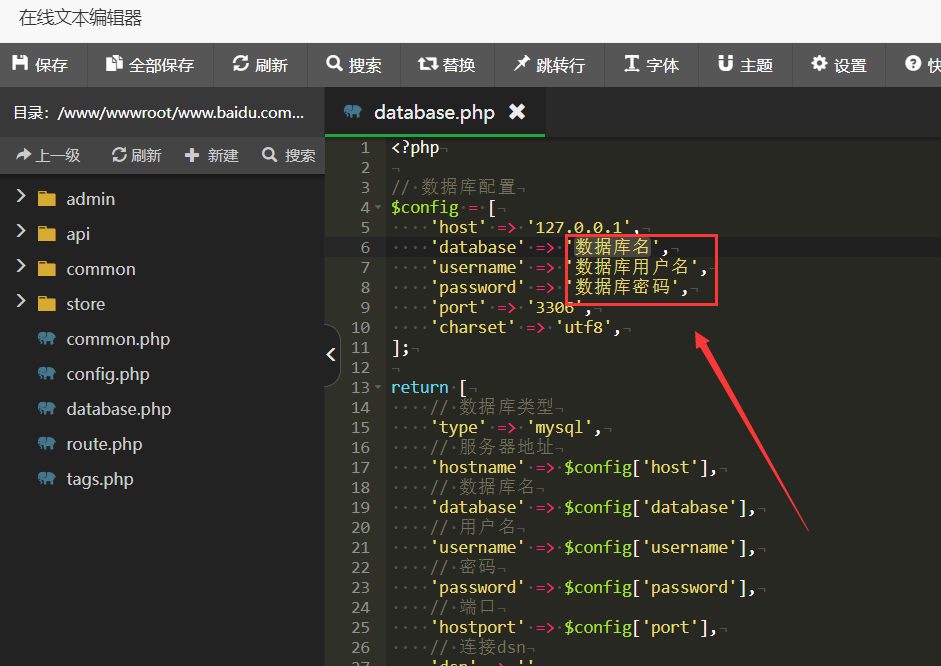Open Jump to Line (跳转行)

[549, 65]
